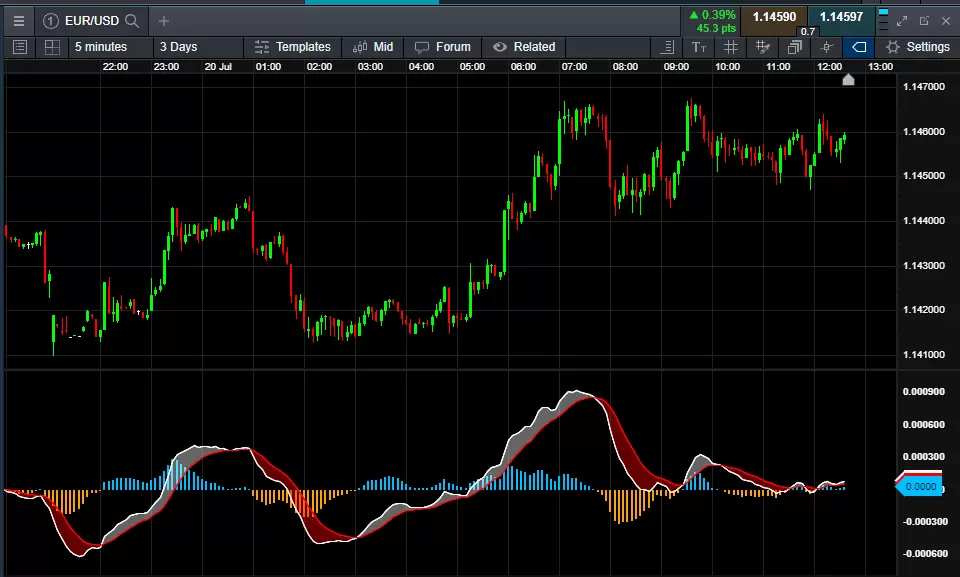Toggle the chart pop-out icon
960x577 pixels.
[922, 19]
